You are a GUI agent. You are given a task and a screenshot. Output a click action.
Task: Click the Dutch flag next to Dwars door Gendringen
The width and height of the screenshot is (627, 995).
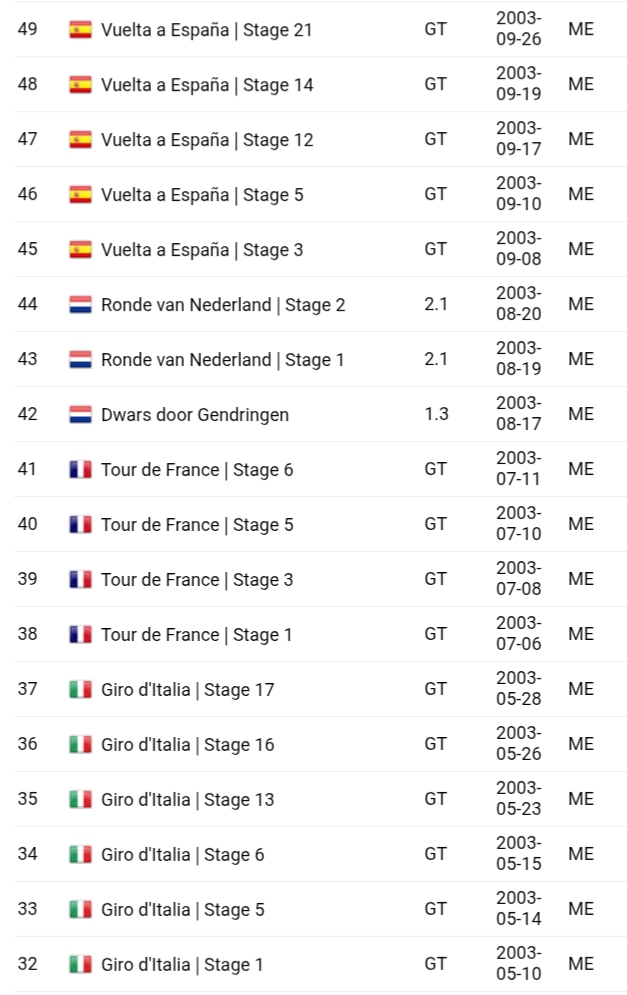coord(80,414)
